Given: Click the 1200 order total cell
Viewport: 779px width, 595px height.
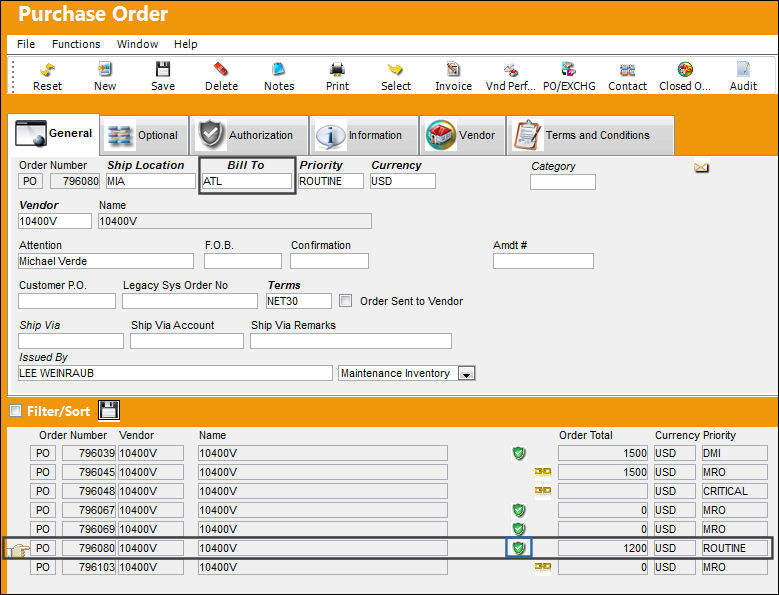Looking at the screenshot, I should click(603, 548).
